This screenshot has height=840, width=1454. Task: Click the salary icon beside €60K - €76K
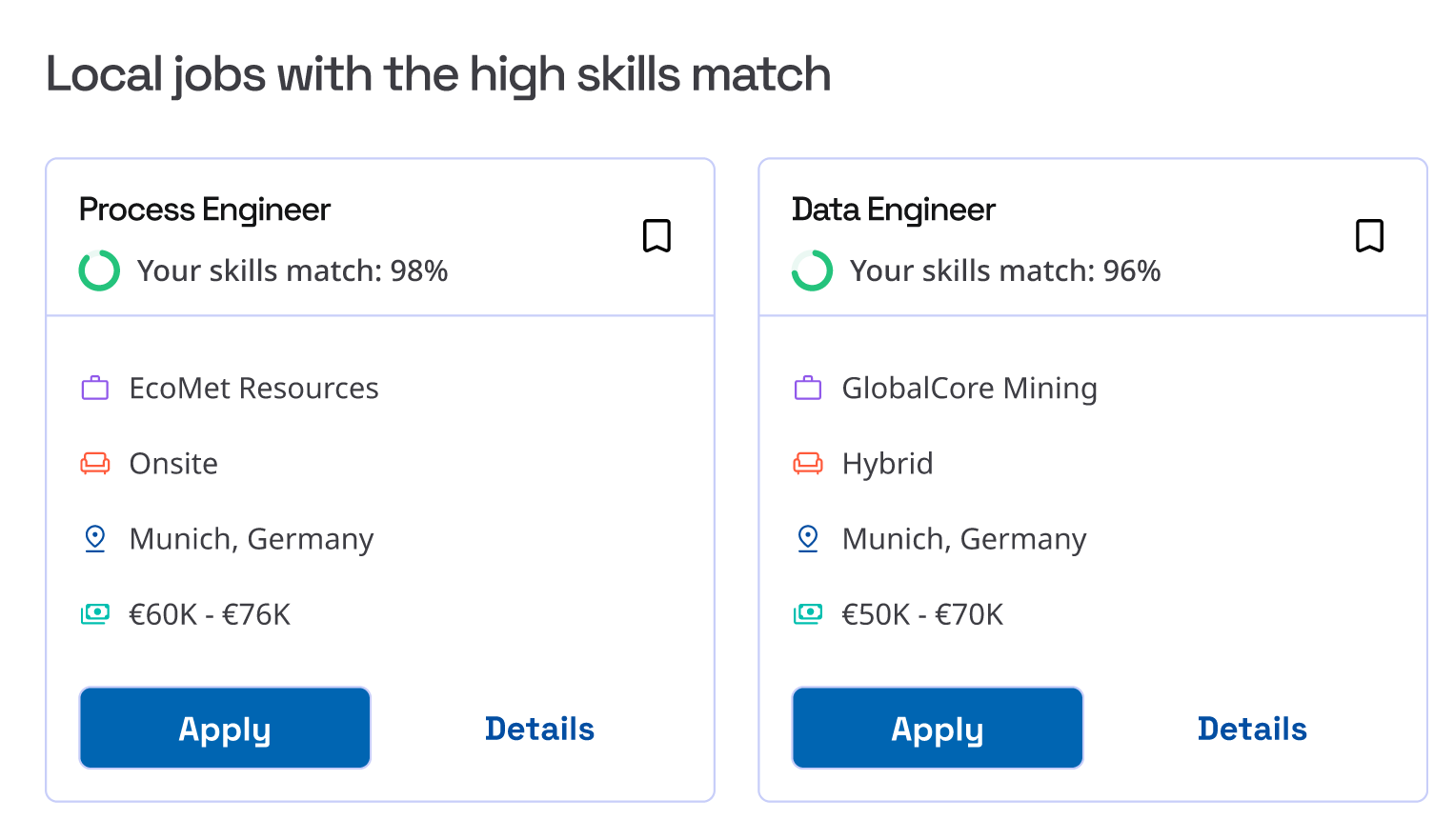click(95, 614)
